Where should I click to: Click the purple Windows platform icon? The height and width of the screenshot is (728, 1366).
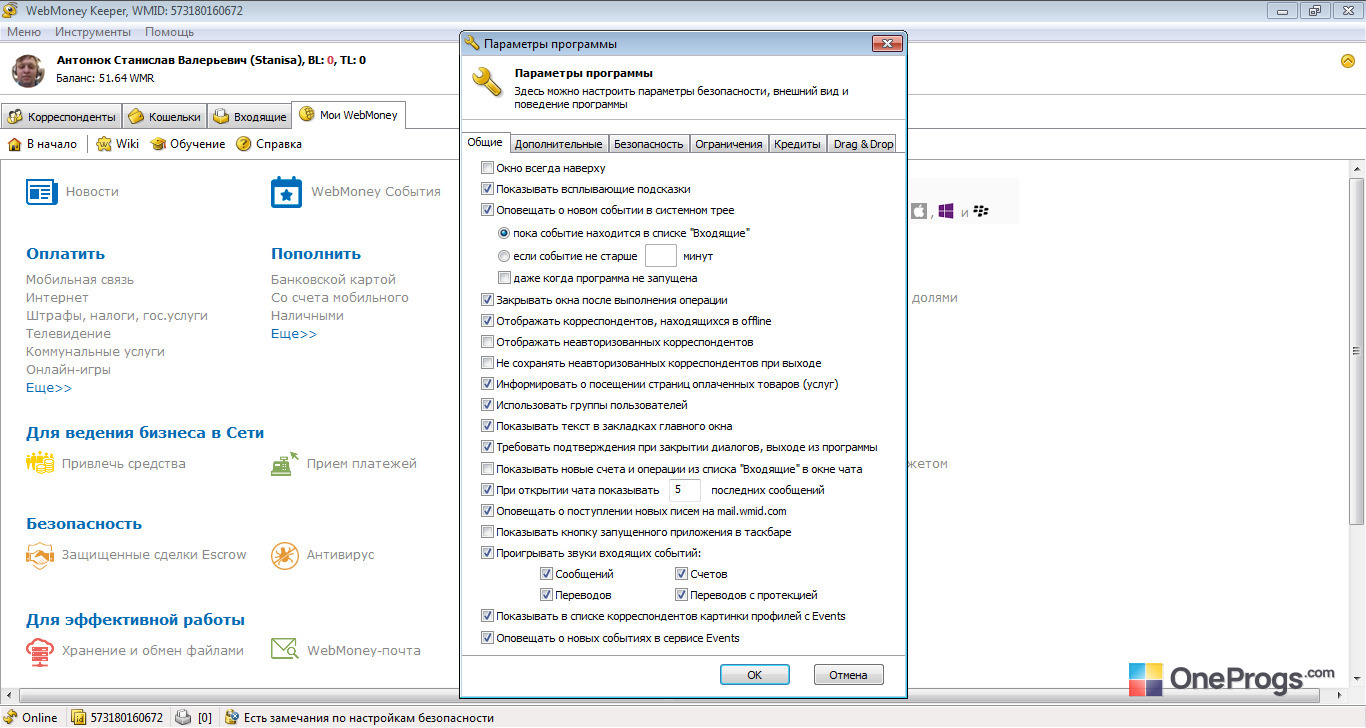pyautogui.click(x=945, y=212)
